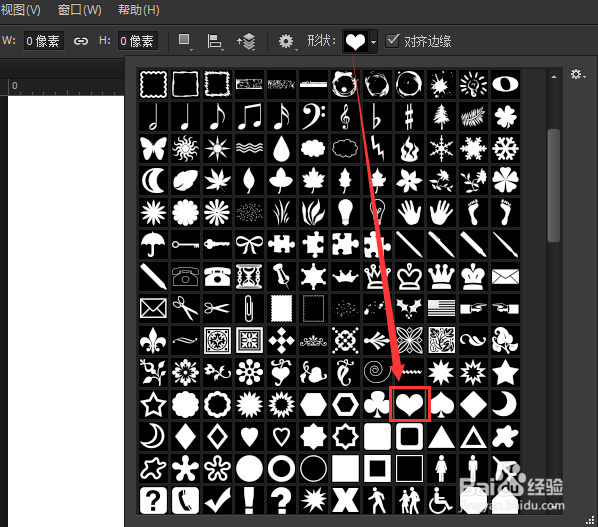Click the scrollbar up arrow in shape panel
The width and height of the screenshot is (598, 527).
[x=554, y=77]
